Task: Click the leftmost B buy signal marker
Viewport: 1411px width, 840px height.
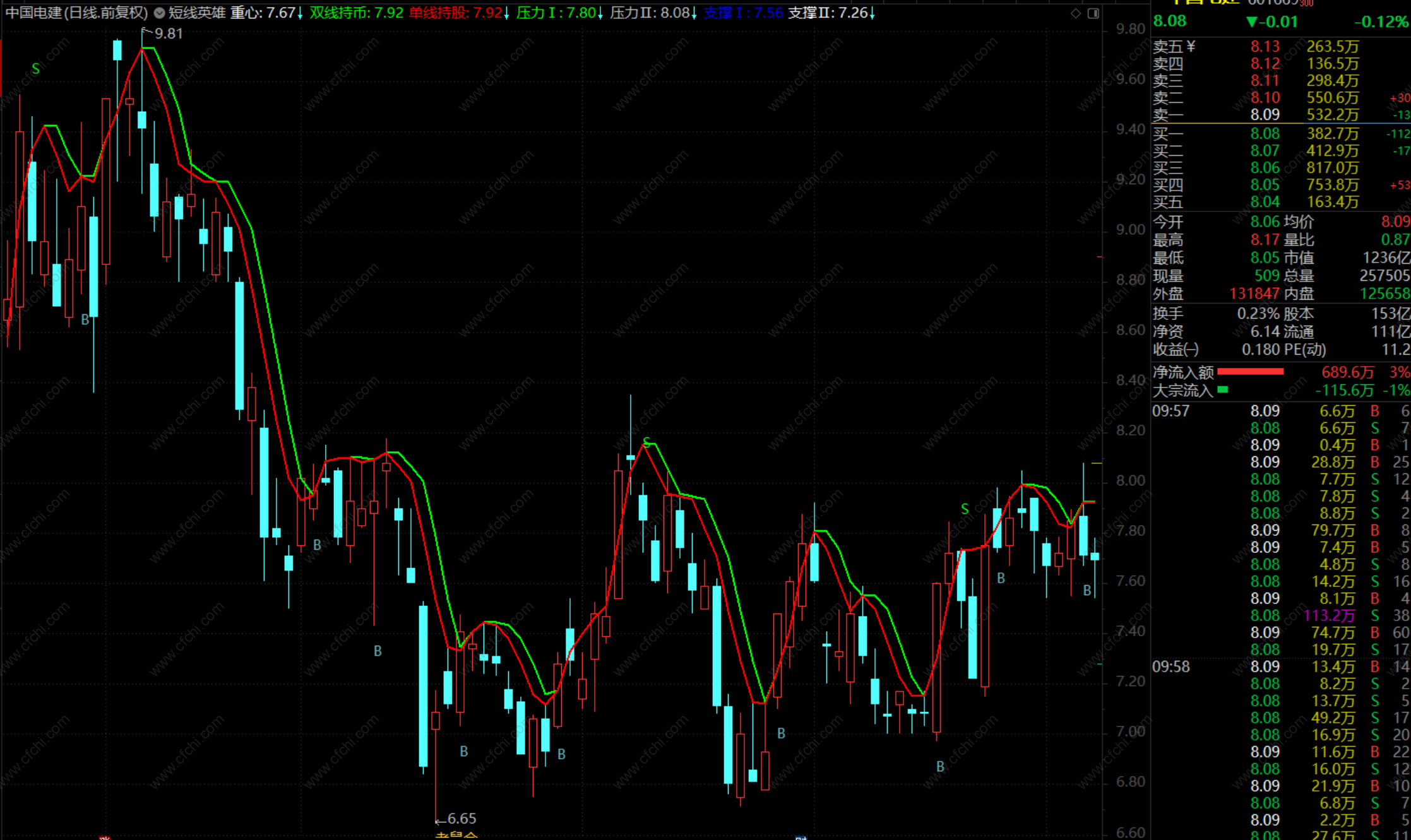Action: point(85,320)
